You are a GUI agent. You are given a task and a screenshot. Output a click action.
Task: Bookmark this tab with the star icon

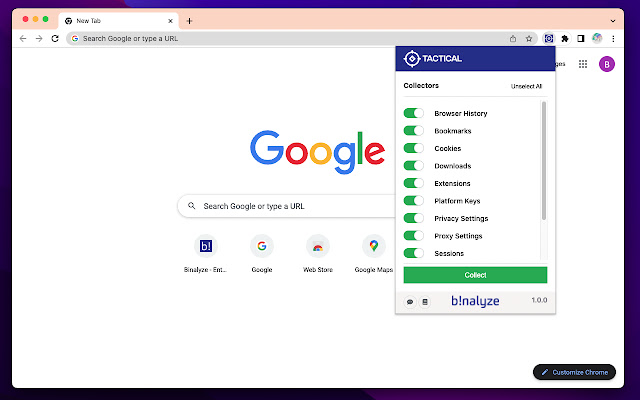(x=529, y=39)
